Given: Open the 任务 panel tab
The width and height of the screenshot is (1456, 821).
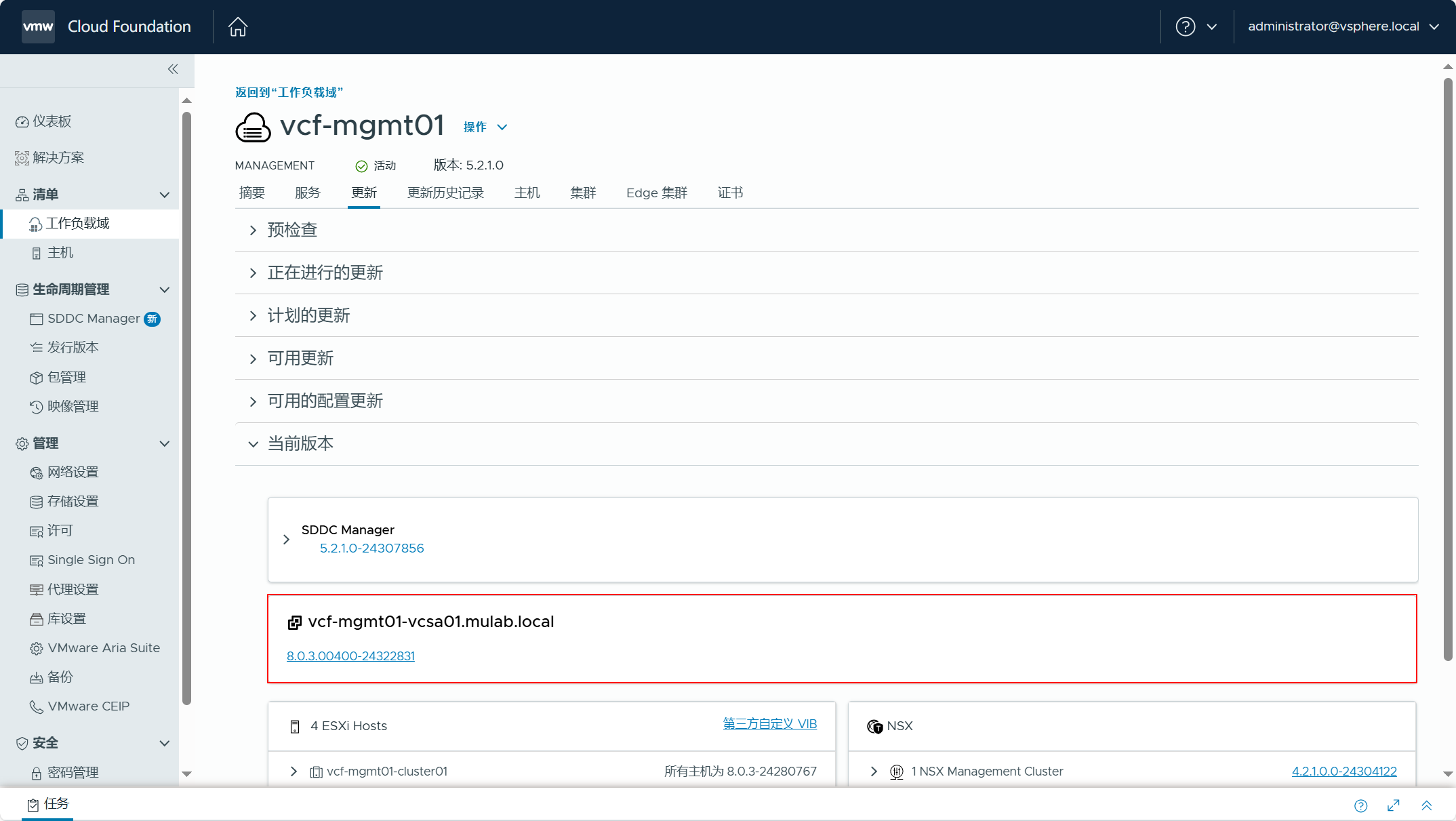Looking at the screenshot, I should coord(48,804).
